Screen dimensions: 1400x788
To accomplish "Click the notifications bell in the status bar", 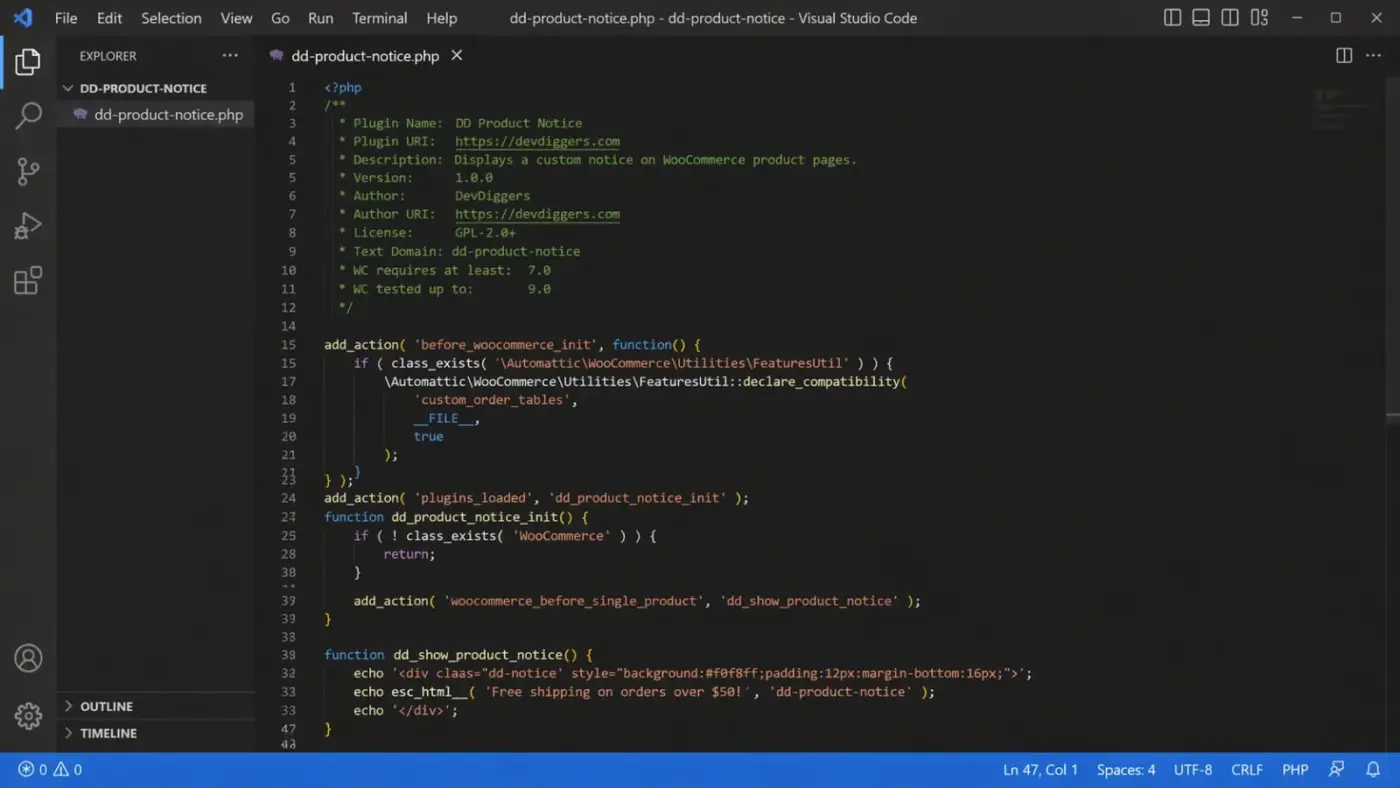I will [1373, 770].
